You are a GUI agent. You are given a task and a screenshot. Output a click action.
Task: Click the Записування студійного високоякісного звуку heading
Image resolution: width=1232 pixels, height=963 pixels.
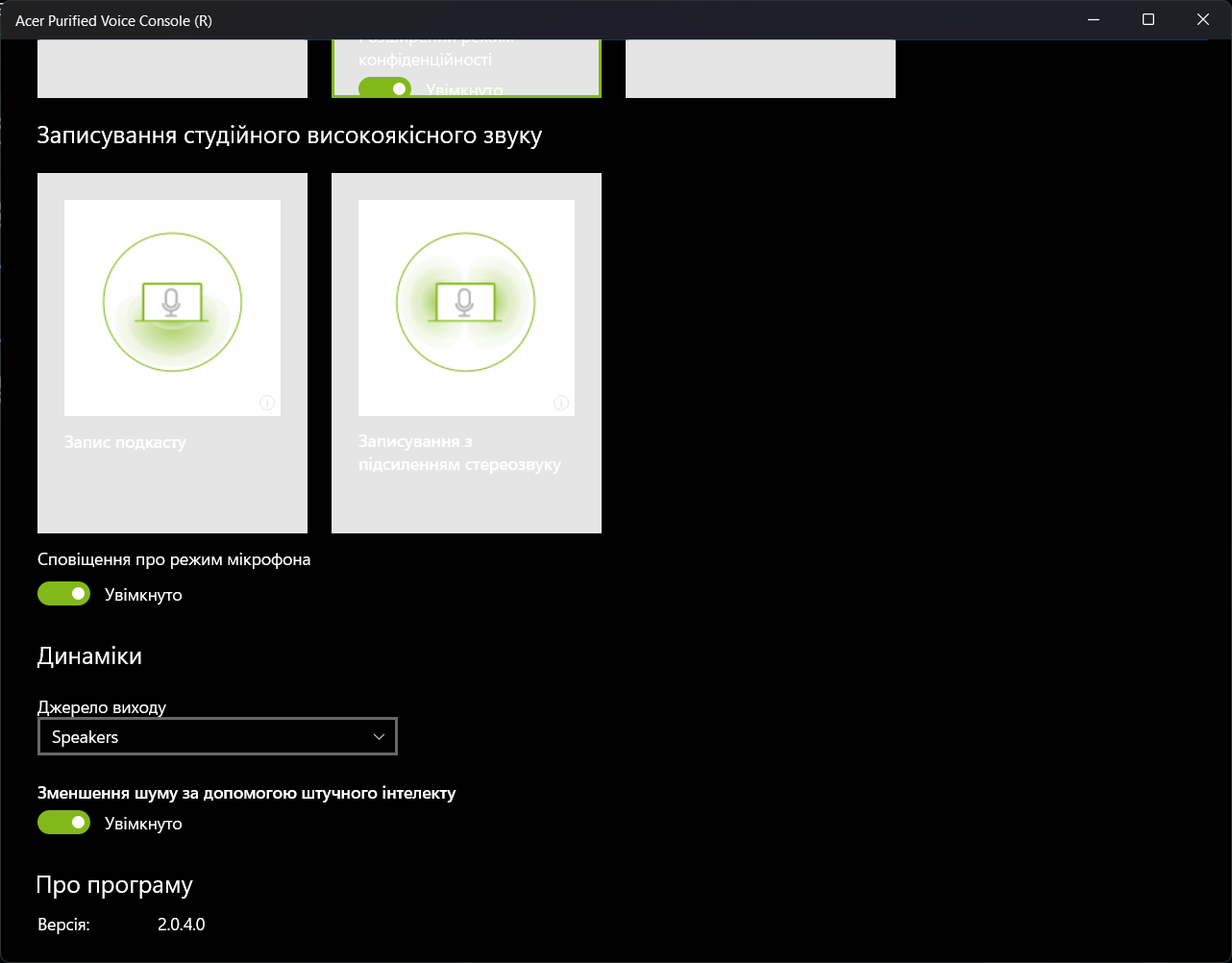point(289,136)
